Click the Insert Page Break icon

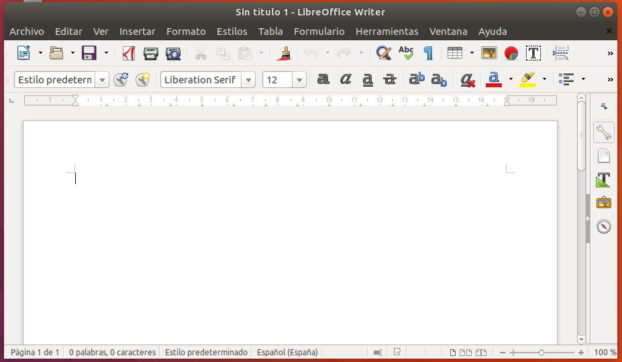click(561, 53)
